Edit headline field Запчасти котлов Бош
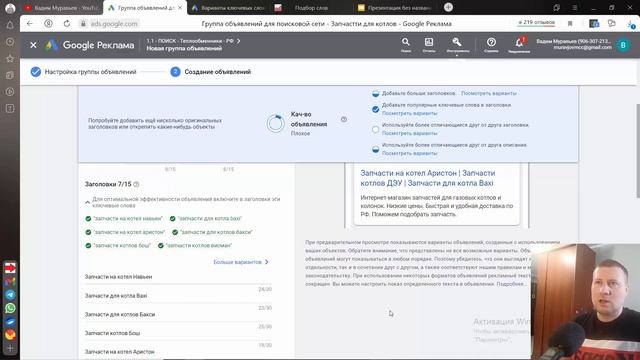The height and width of the screenshot is (360, 640). pyautogui.click(x=178, y=333)
